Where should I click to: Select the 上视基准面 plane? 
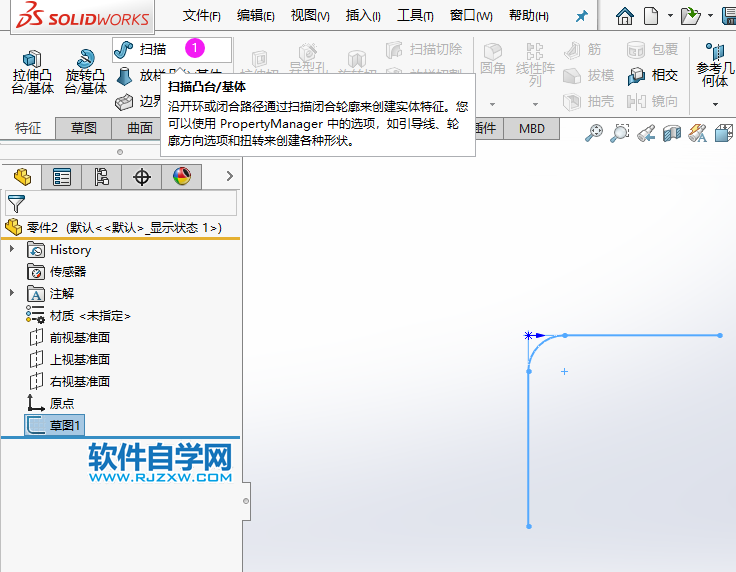pos(69,359)
